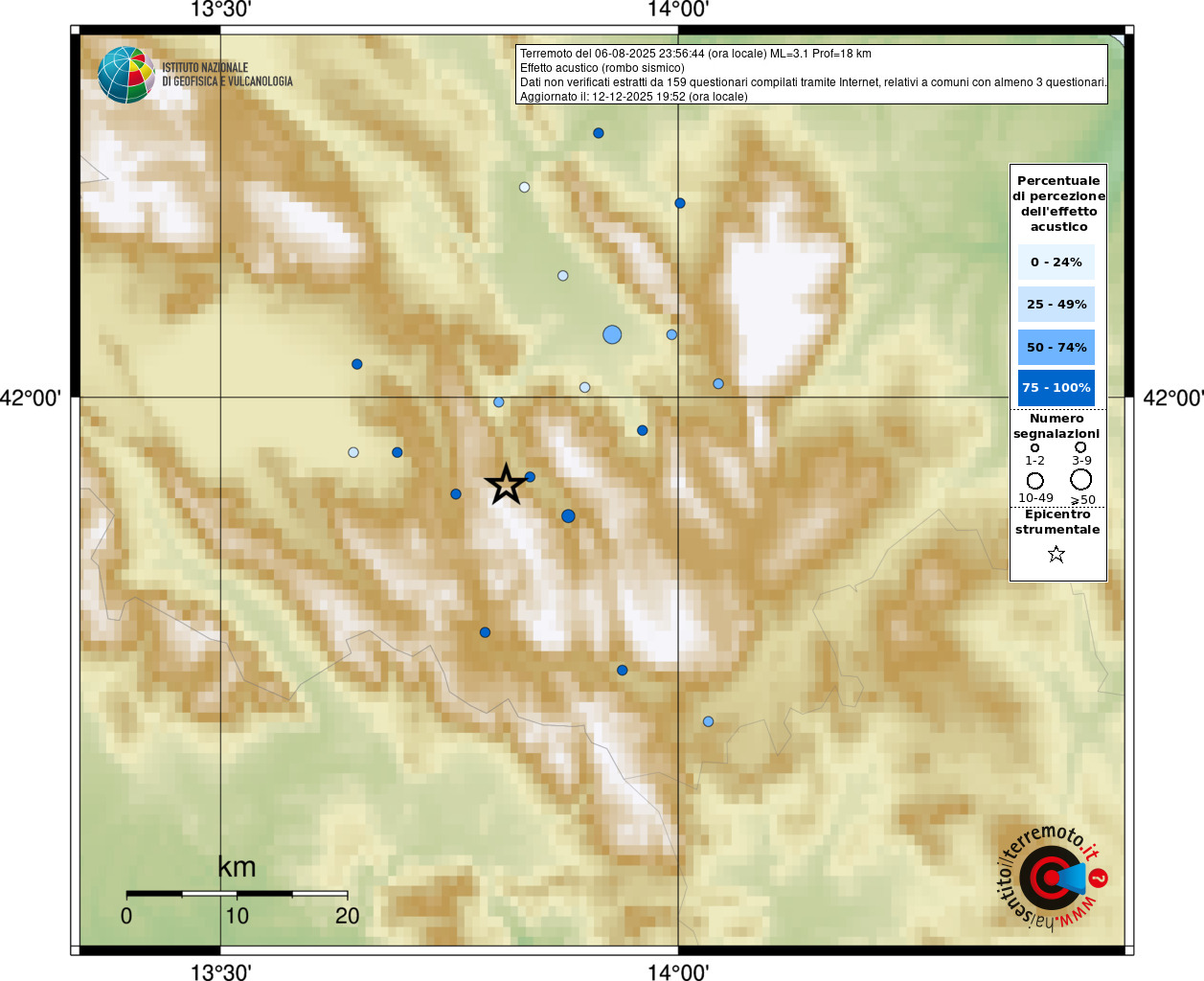The width and height of the screenshot is (1204, 981).
Task: Select the southernmost blue marker on the map
Action: (x=709, y=721)
